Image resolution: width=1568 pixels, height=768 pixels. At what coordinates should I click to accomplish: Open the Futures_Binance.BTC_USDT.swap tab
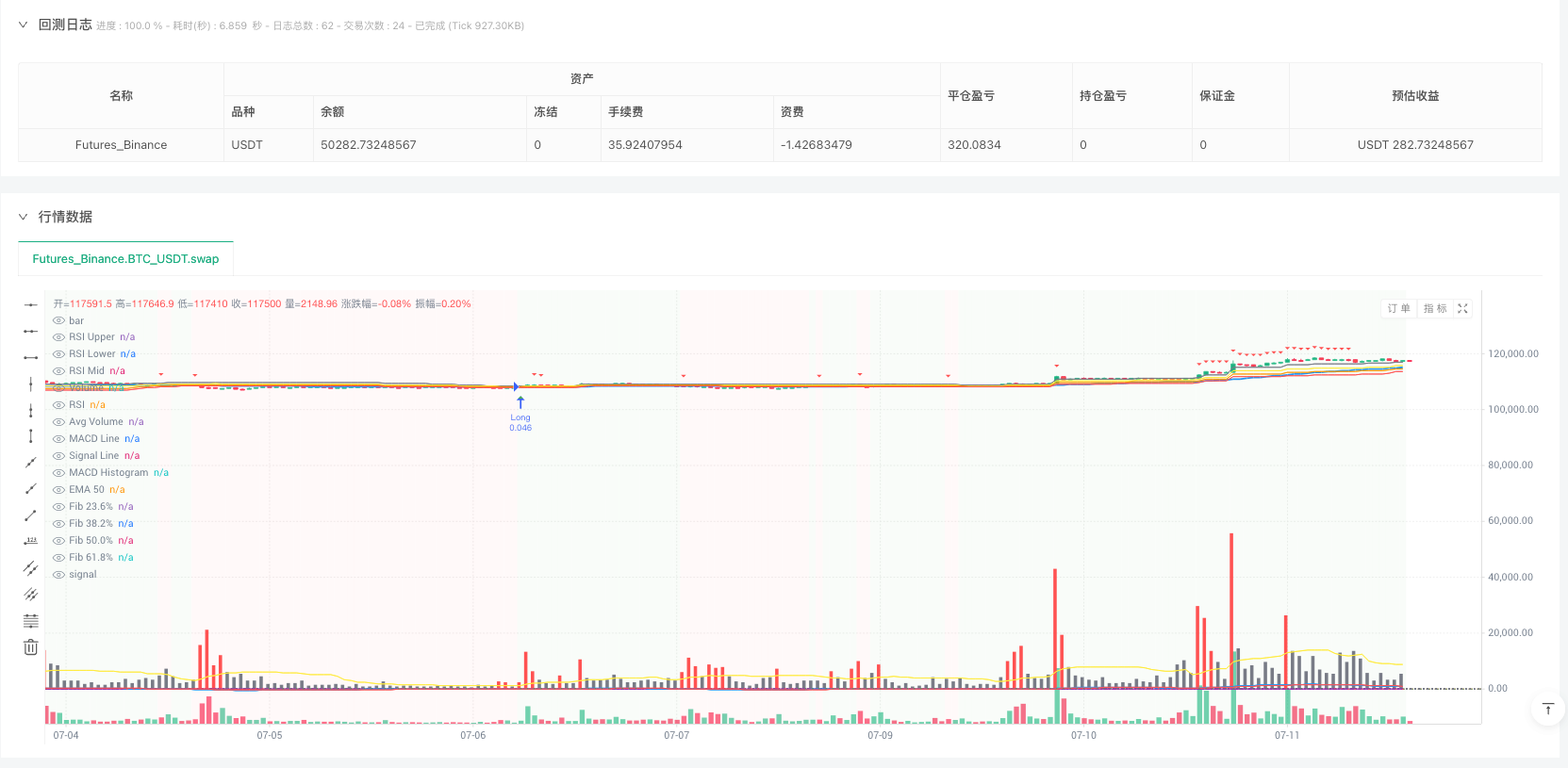[x=125, y=259]
